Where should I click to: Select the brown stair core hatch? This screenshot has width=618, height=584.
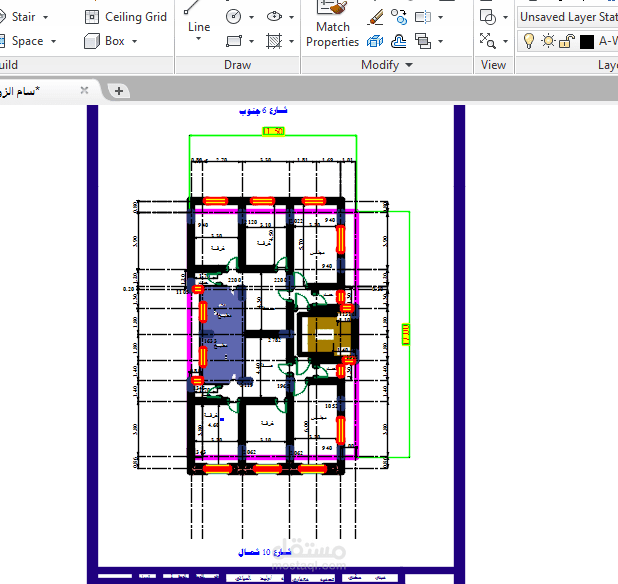pyautogui.click(x=328, y=335)
